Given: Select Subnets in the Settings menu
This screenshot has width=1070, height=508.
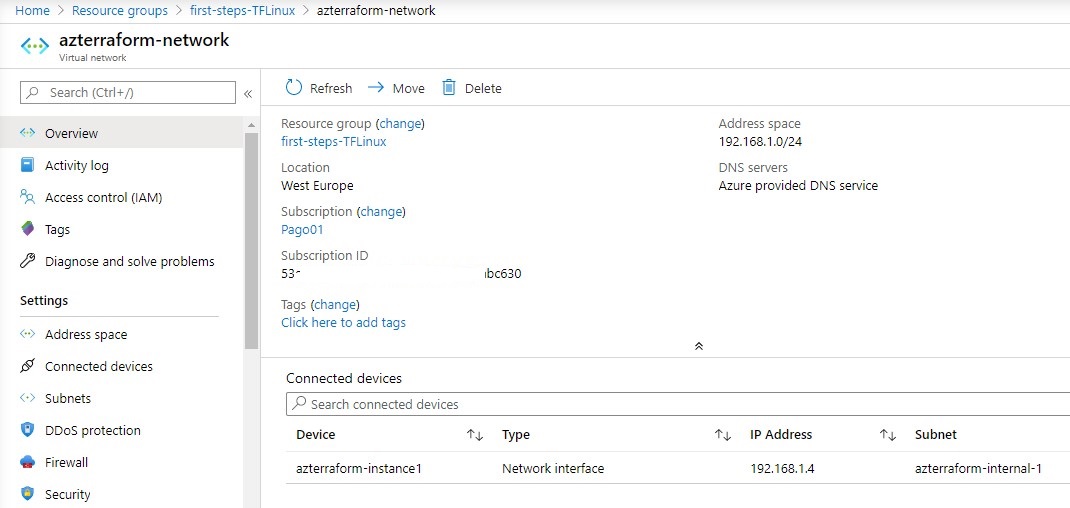Looking at the screenshot, I should [x=68, y=399].
